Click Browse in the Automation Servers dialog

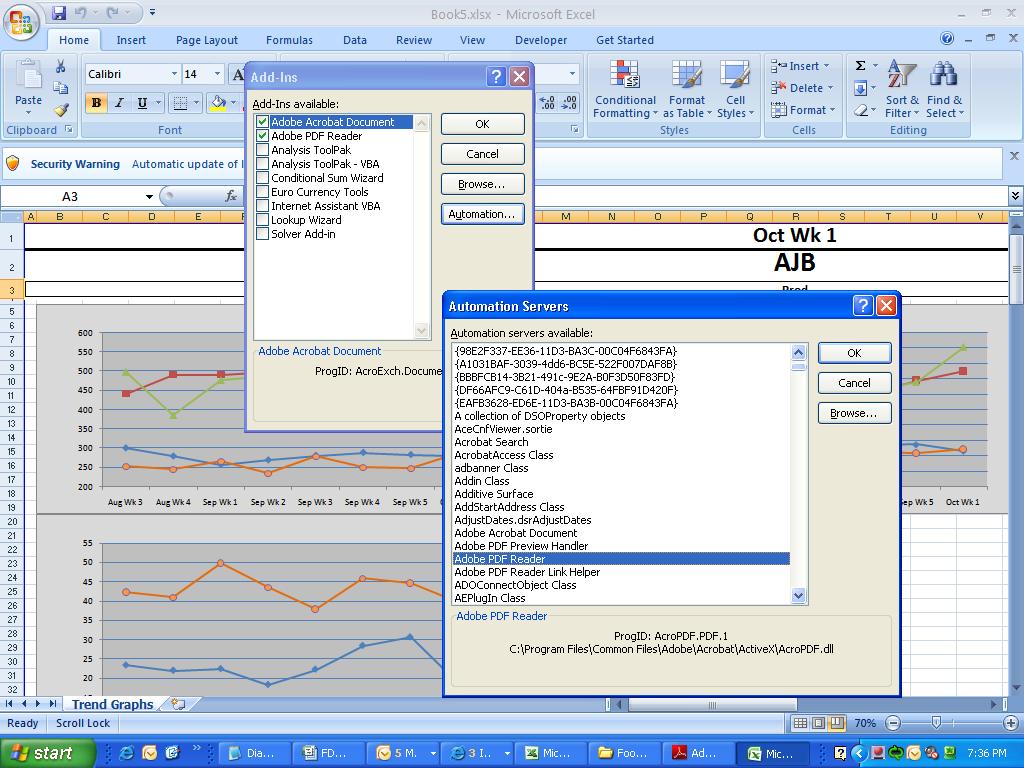coord(854,413)
